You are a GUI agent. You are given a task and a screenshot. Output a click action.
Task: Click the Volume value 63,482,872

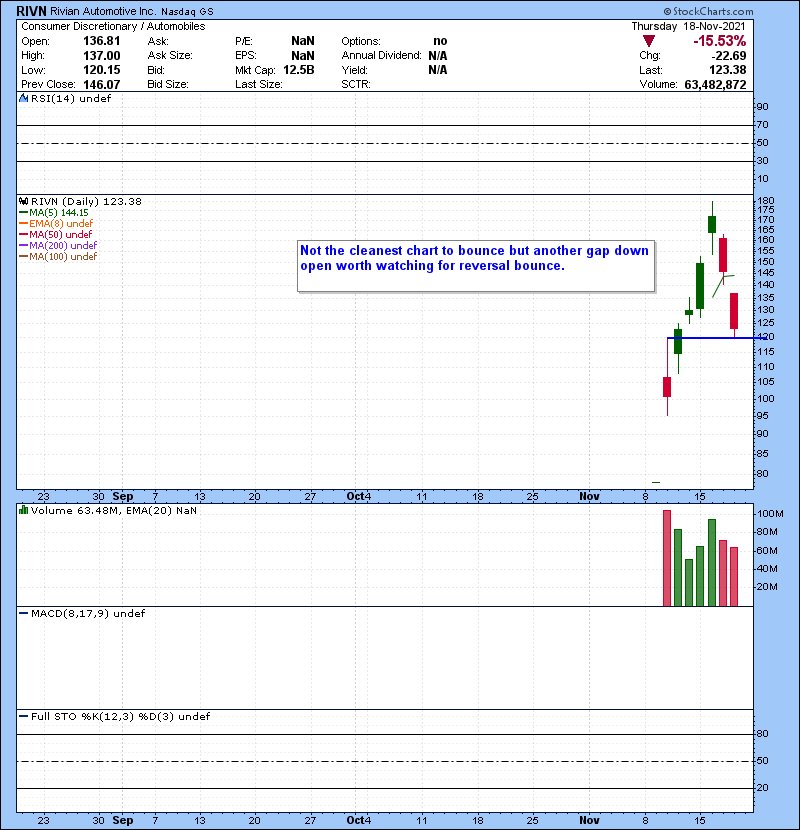click(715, 85)
